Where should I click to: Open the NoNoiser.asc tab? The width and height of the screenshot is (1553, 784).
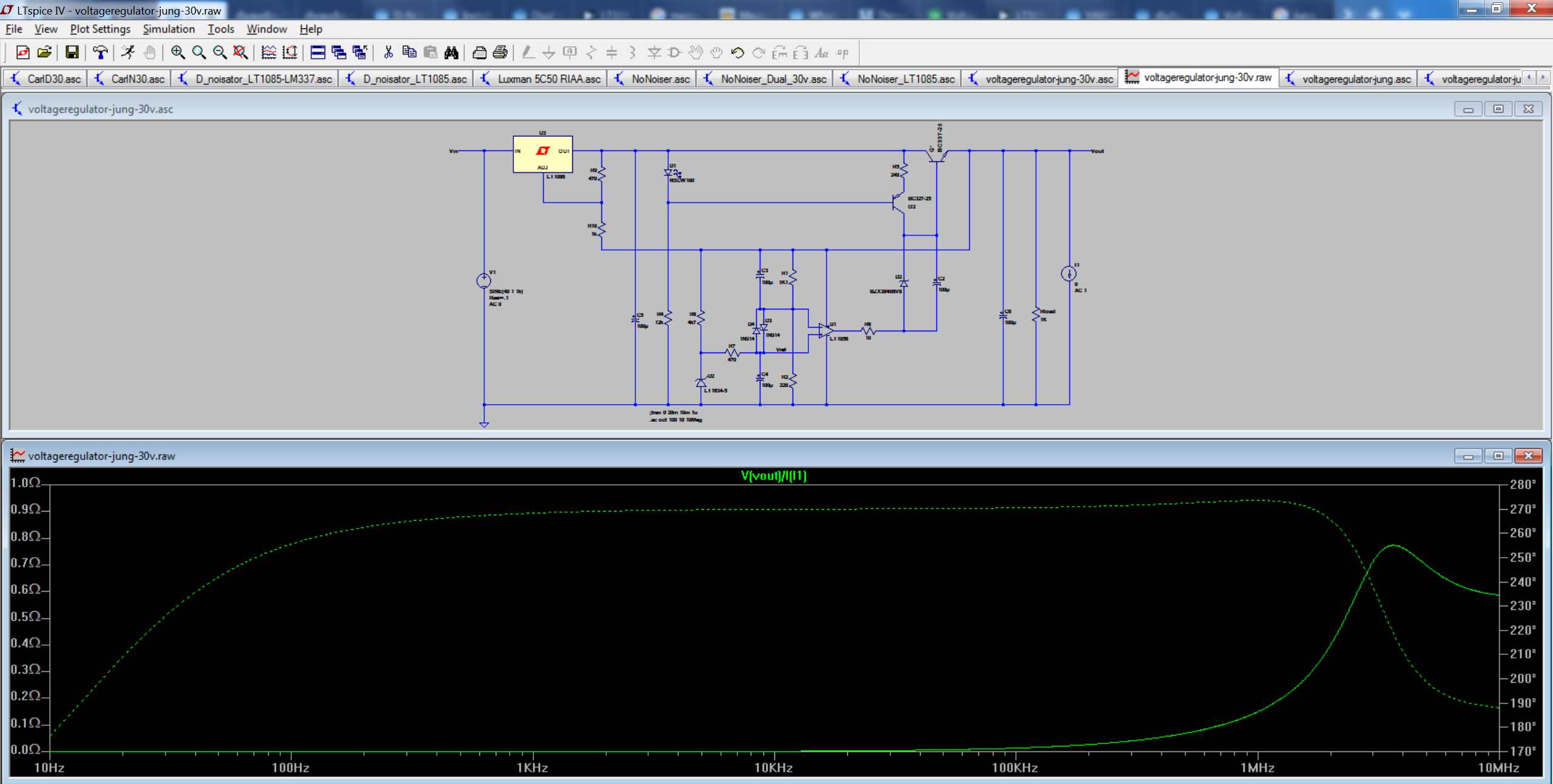click(651, 79)
